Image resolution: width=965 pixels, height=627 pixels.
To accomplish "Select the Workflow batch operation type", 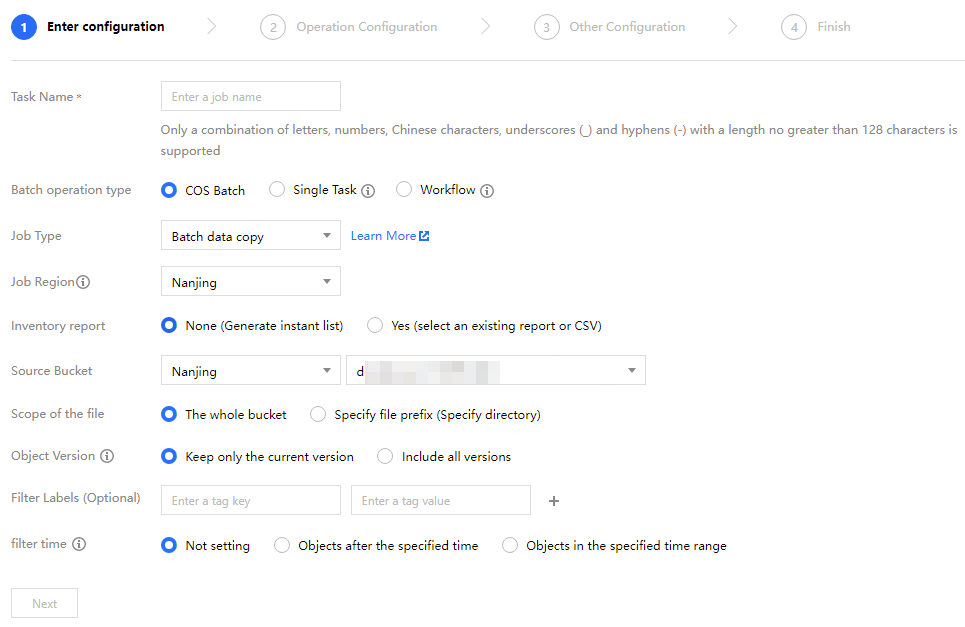I will (x=404, y=190).
